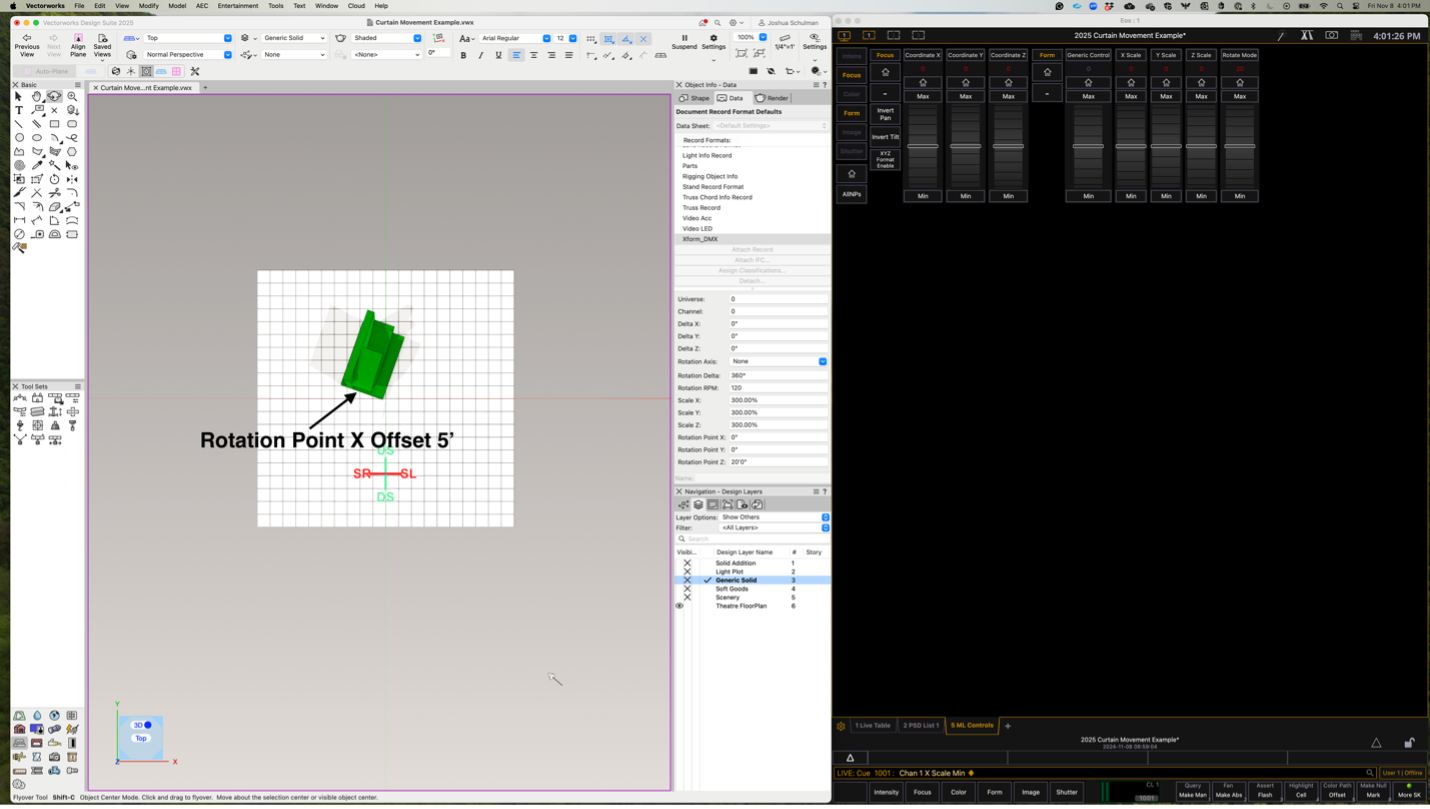Select the Pan hand tool
The image size is (1430, 809).
point(37,97)
